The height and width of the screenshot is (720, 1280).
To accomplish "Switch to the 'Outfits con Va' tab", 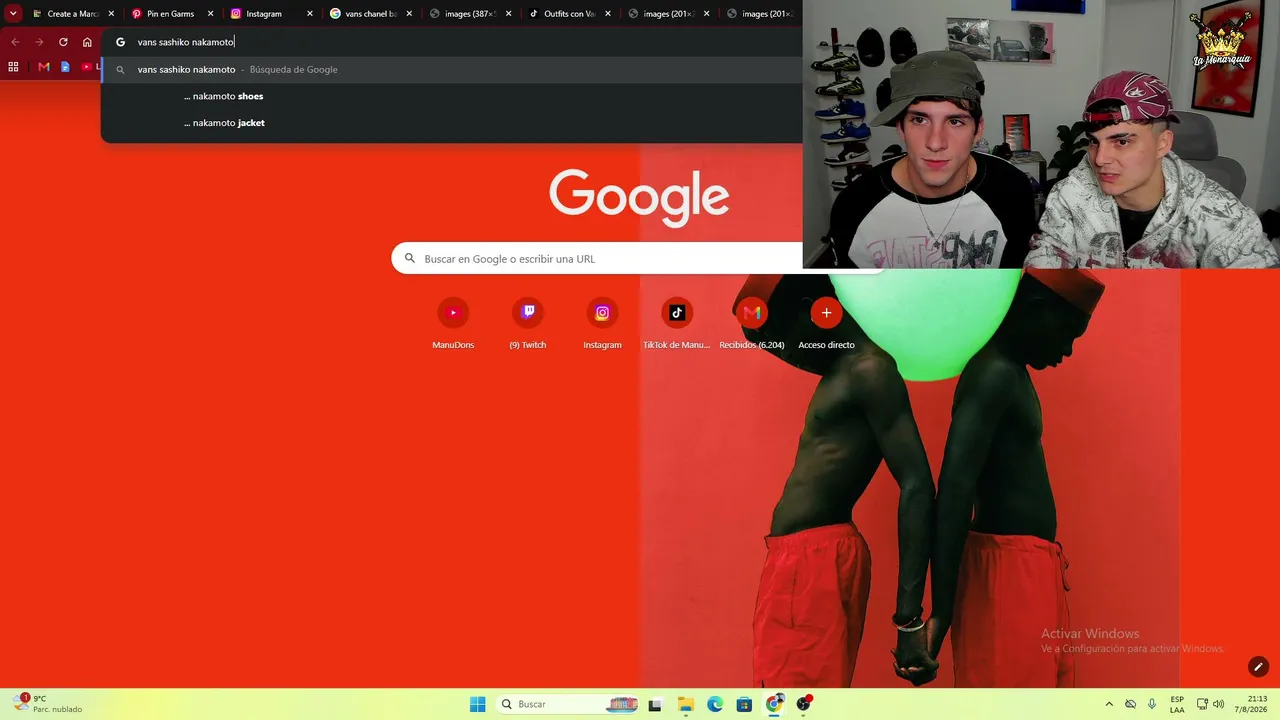I will (x=568, y=14).
